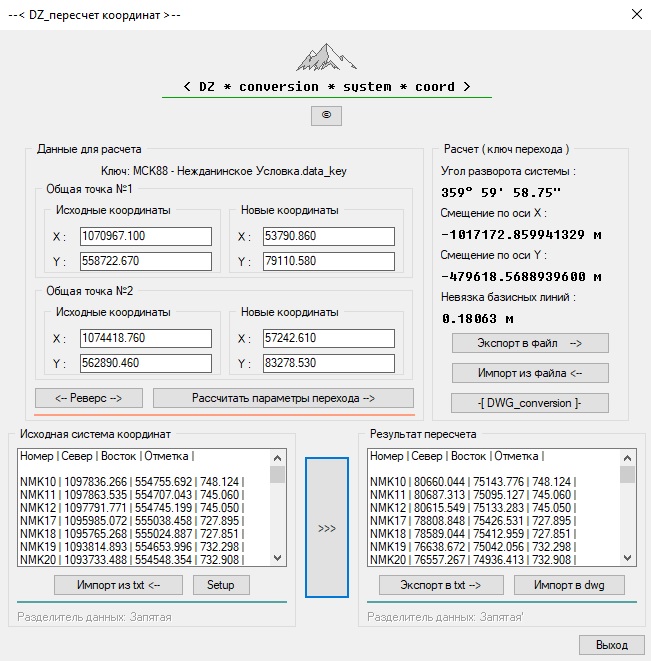The image size is (651, 661).
Task: Click source X field of point №1
Action: tap(146, 237)
